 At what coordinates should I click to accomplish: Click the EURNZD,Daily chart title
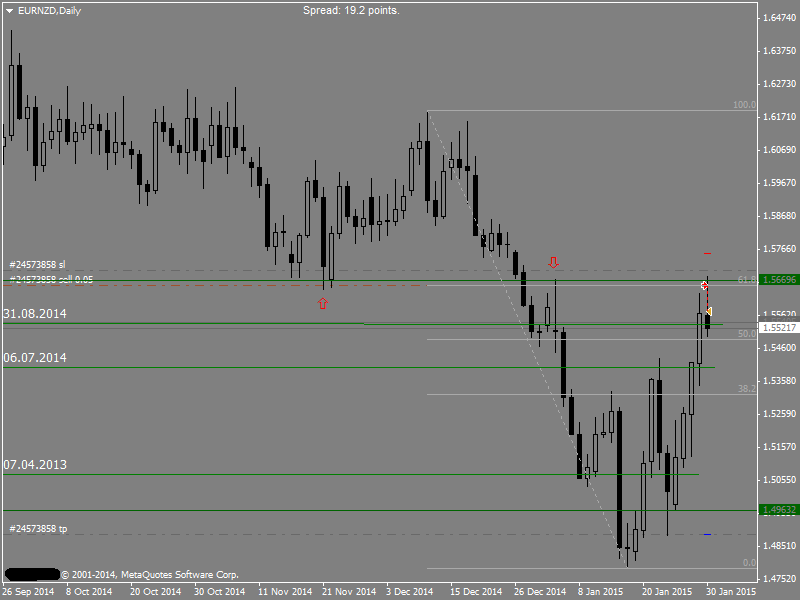click(49, 11)
